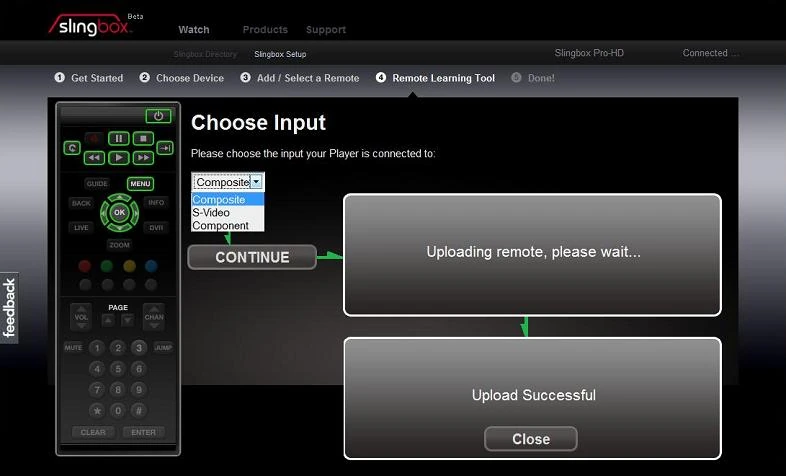
Task: Click the DVR button on the remote
Action: pyautogui.click(x=156, y=227)
